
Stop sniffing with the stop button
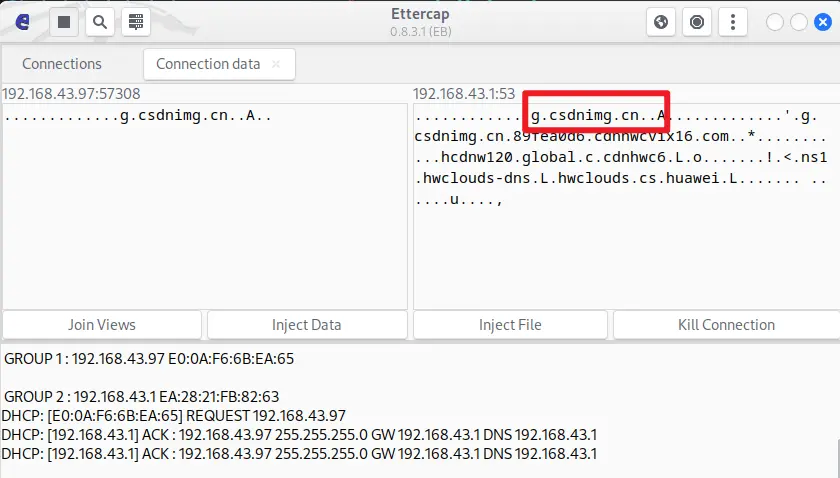(64, 22)
